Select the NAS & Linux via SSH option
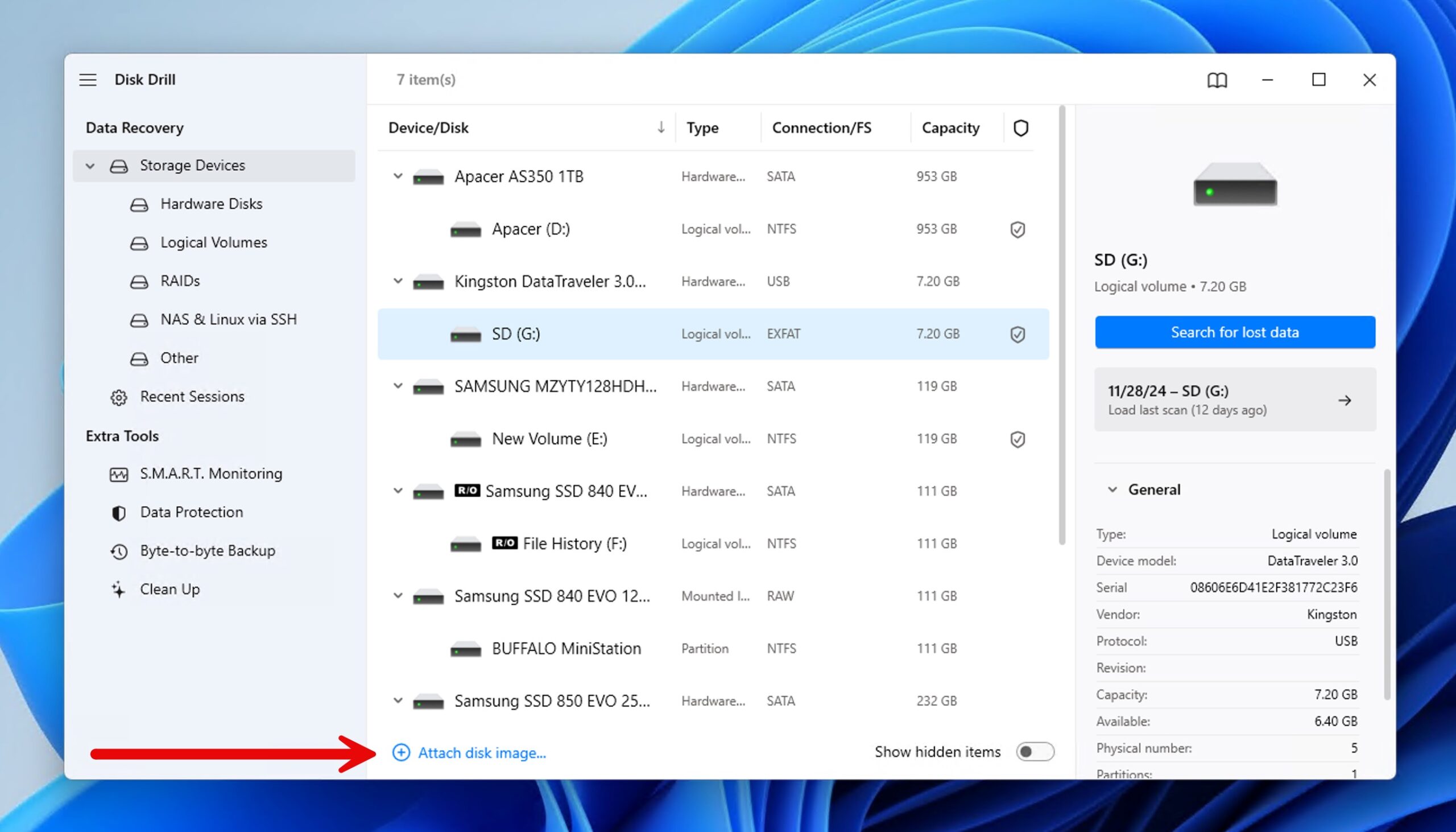The width and height of the screenshot is (1456, 832). click(x=229, y=319)
